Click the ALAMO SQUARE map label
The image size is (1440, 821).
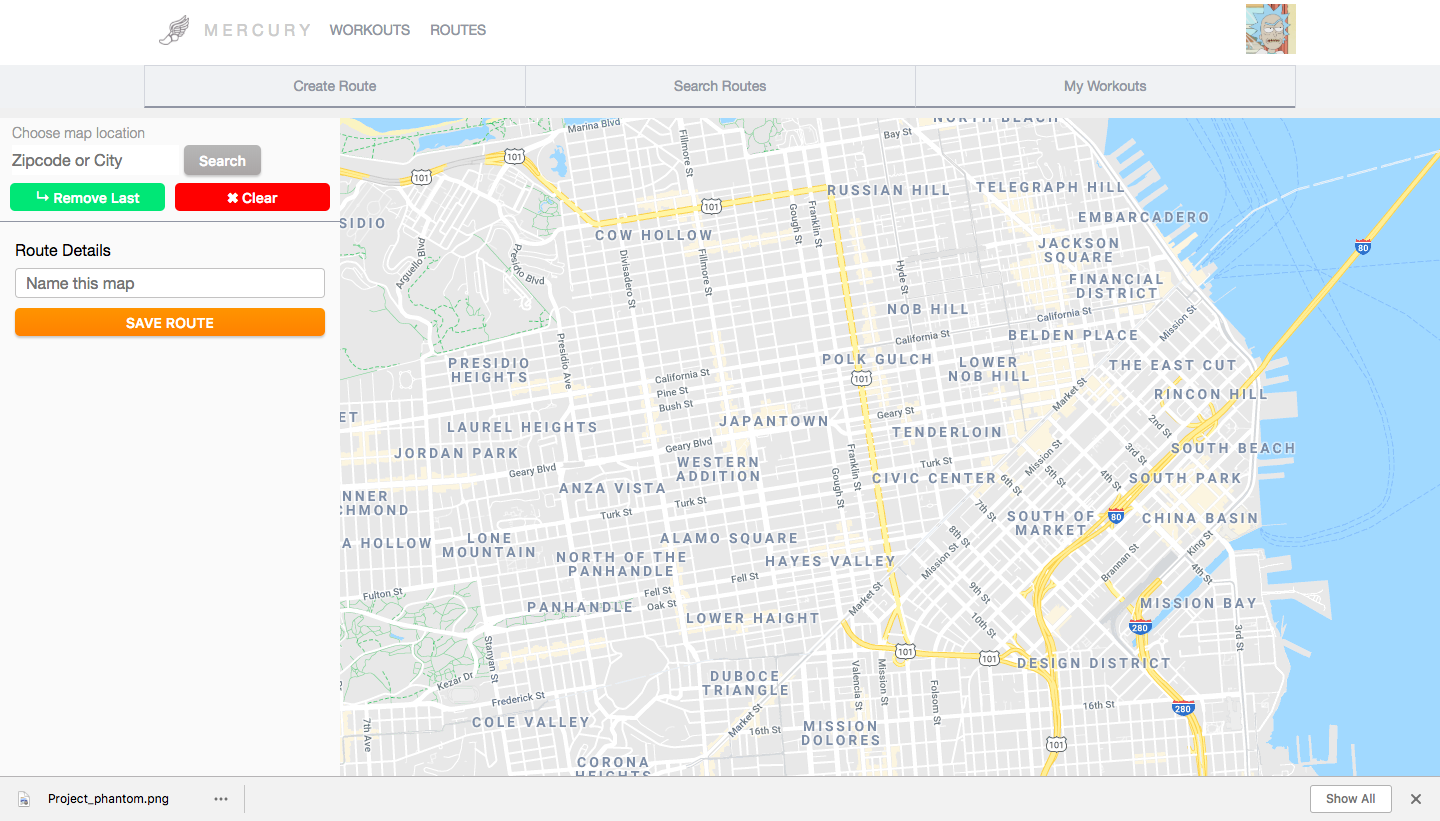729,538
